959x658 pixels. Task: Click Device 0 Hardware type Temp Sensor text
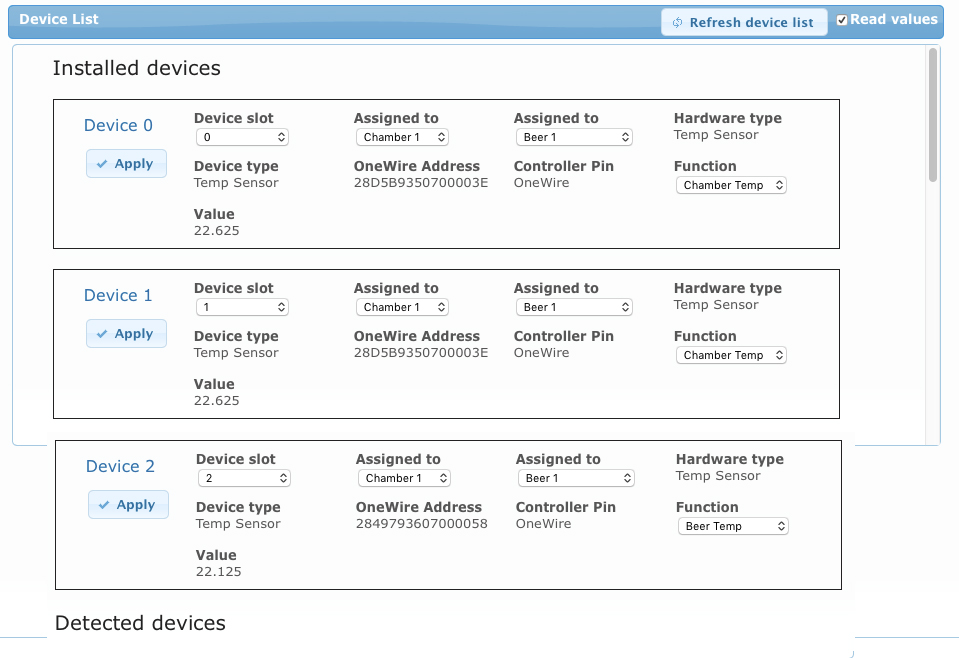[716, 135]
